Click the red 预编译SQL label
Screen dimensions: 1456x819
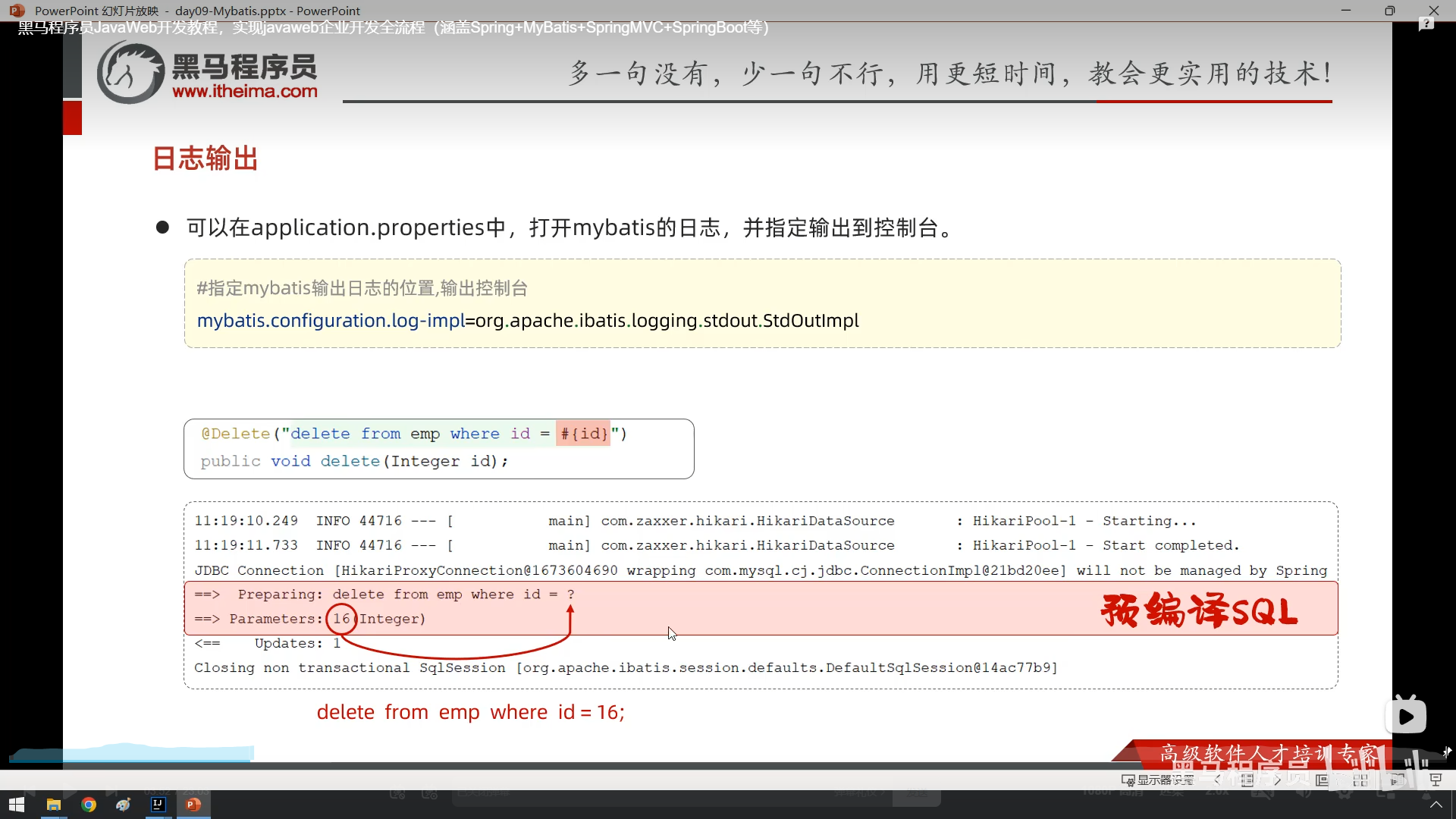[1200, 610]
